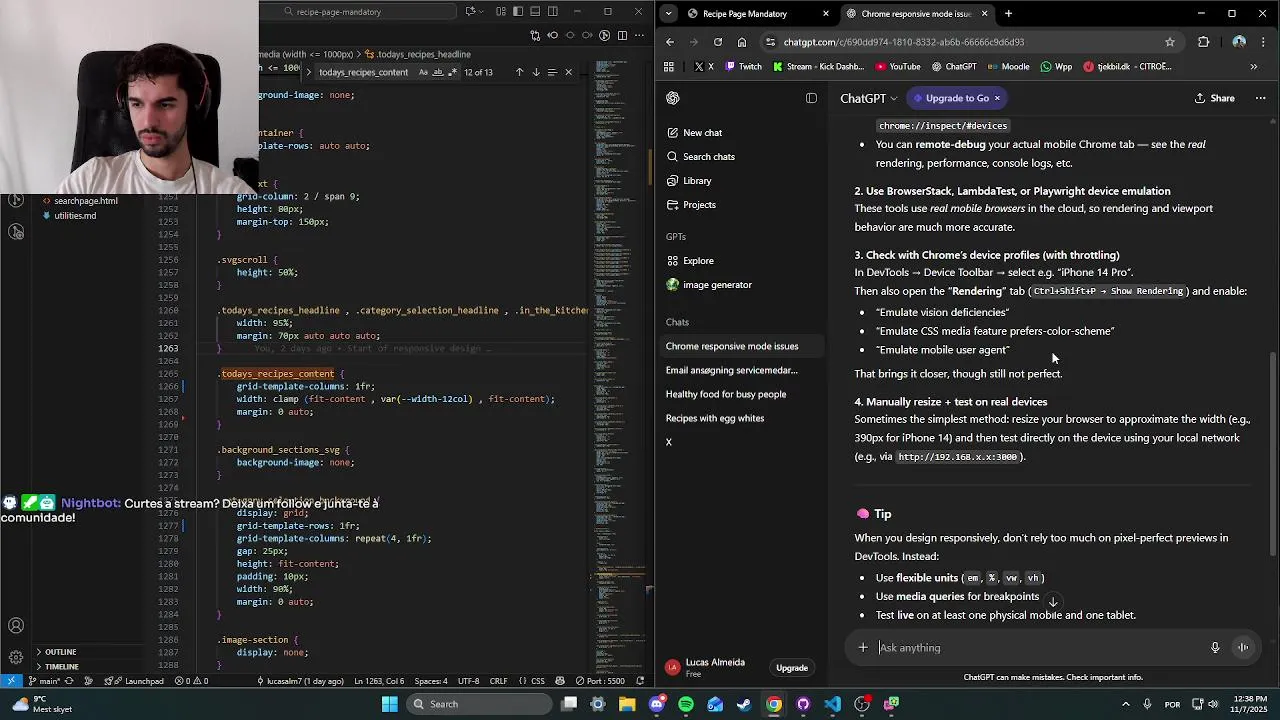The image size is (1280, 720).
Task: Open the Recipes with egg whites chat
Action: point(715,418)
